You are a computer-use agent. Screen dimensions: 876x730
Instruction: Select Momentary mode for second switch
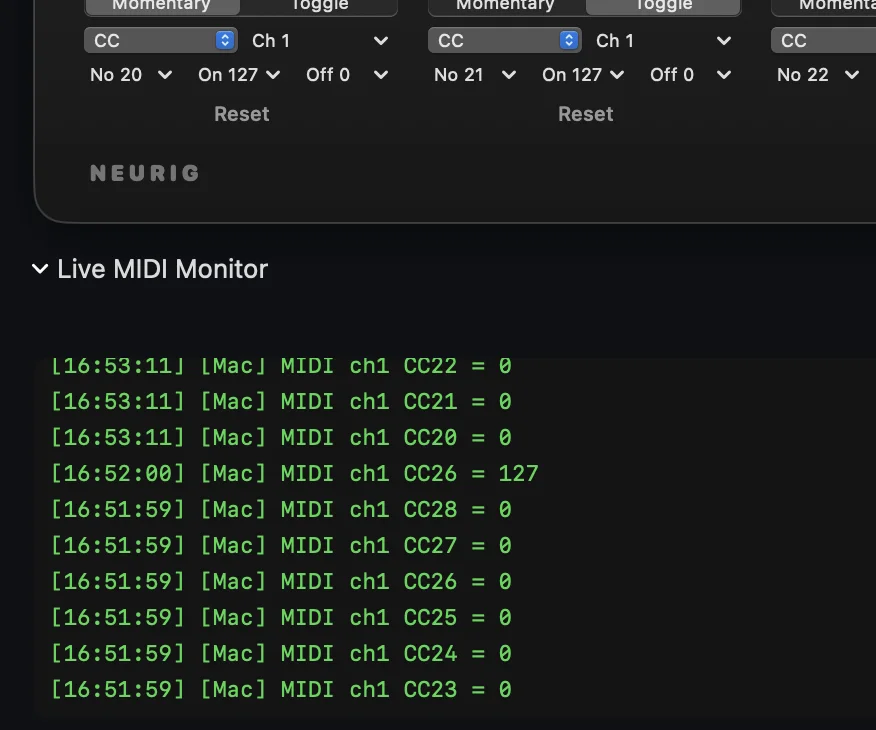click(507, 6)
